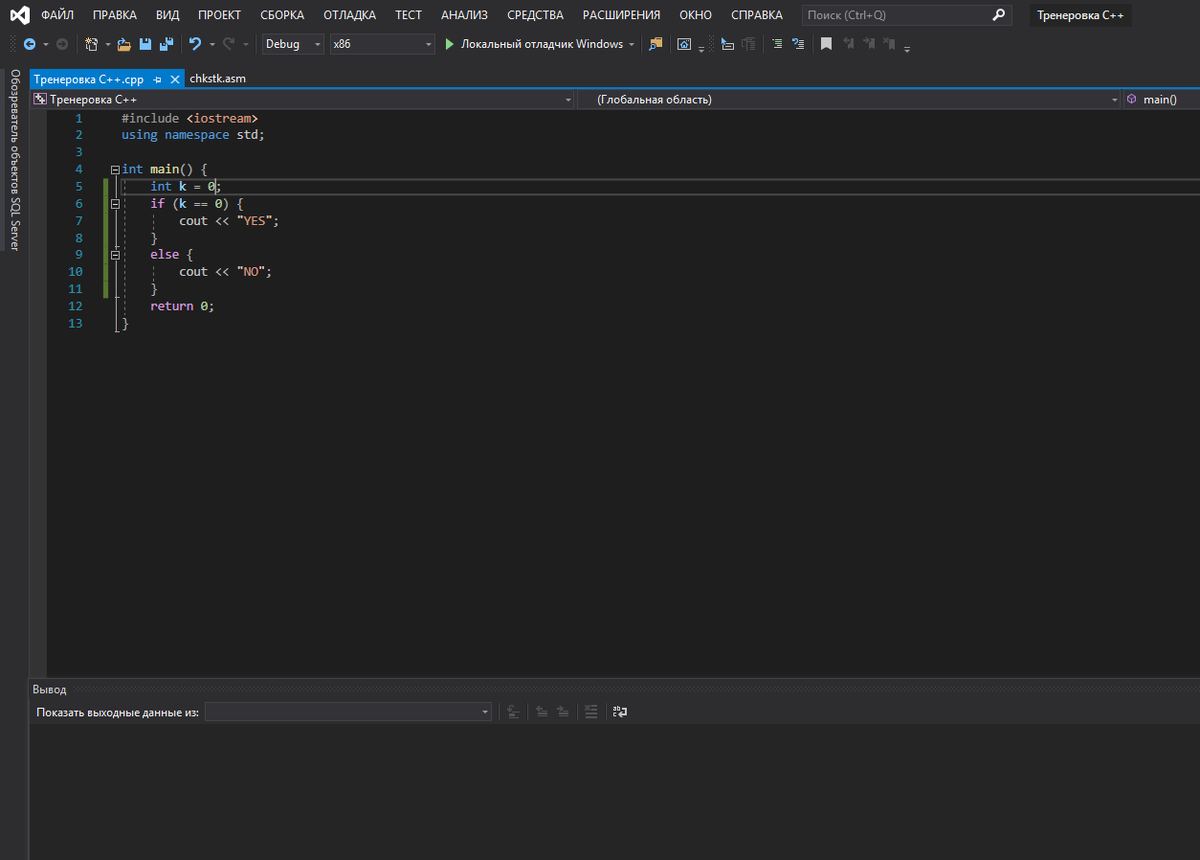
Task: Open the ОКНО menu
Action: pyautogui.click(x=695, y=15)
